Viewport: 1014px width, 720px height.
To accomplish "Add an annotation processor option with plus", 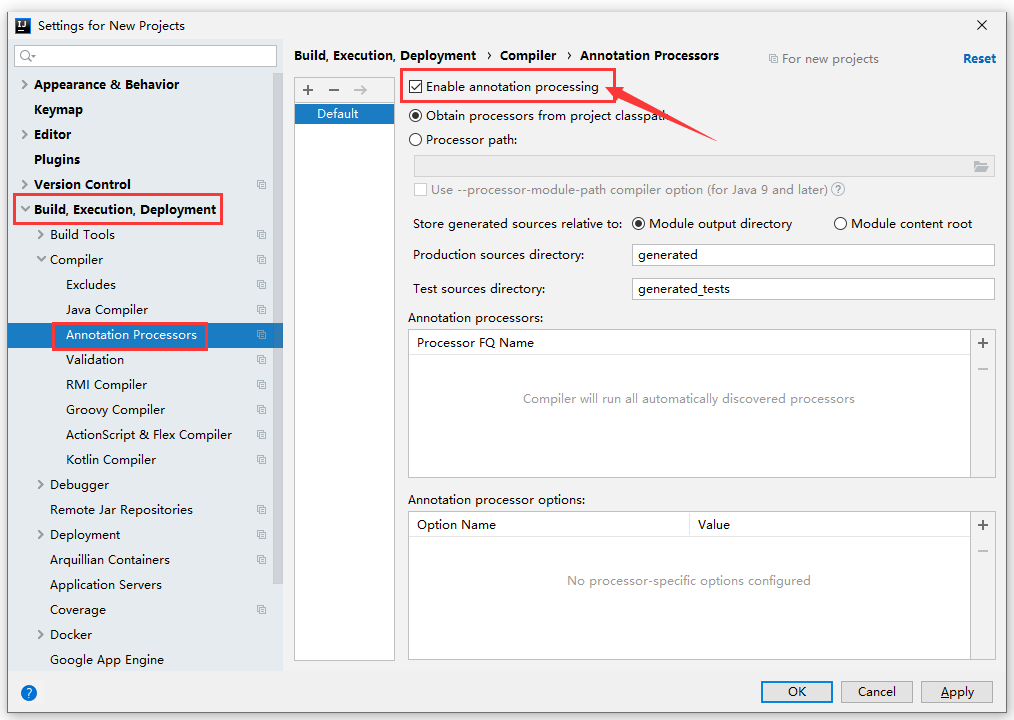I will pyautogui.click(x=982, y=525).
